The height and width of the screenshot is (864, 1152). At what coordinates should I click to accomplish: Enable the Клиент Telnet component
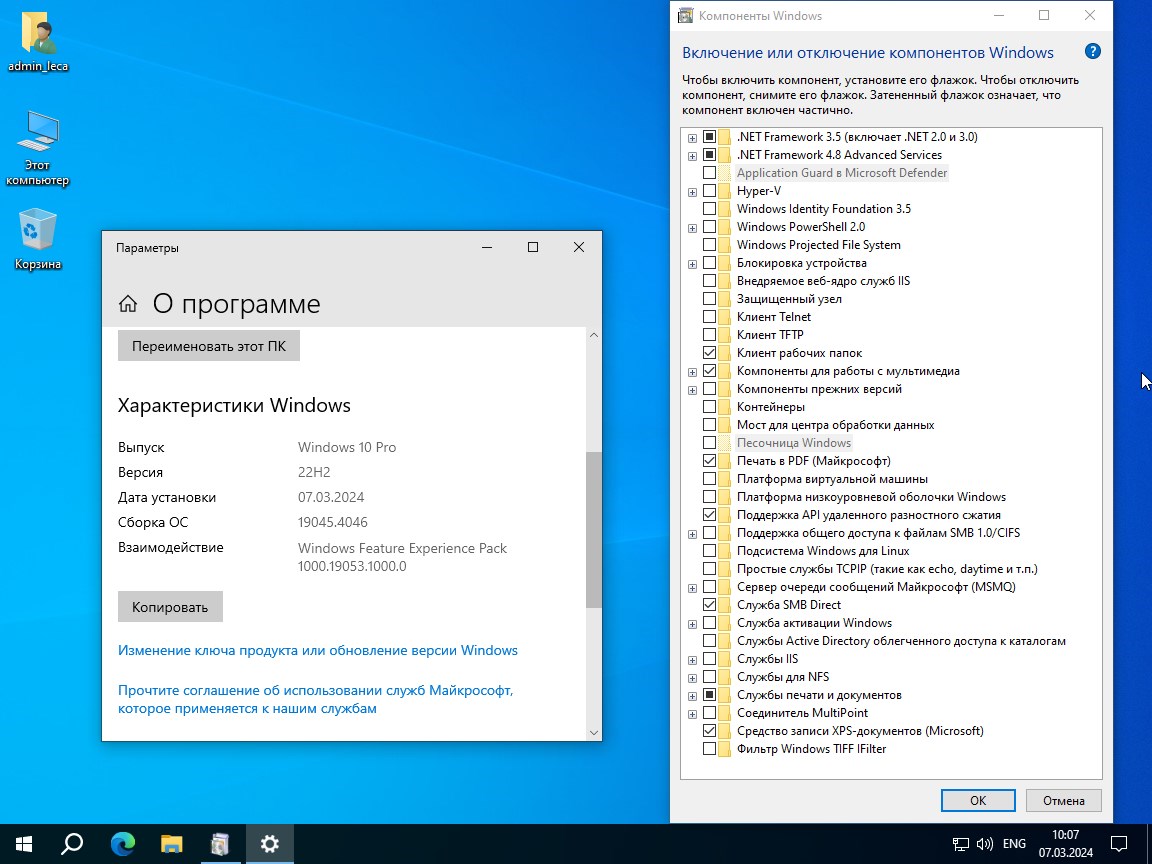(709, 316)
